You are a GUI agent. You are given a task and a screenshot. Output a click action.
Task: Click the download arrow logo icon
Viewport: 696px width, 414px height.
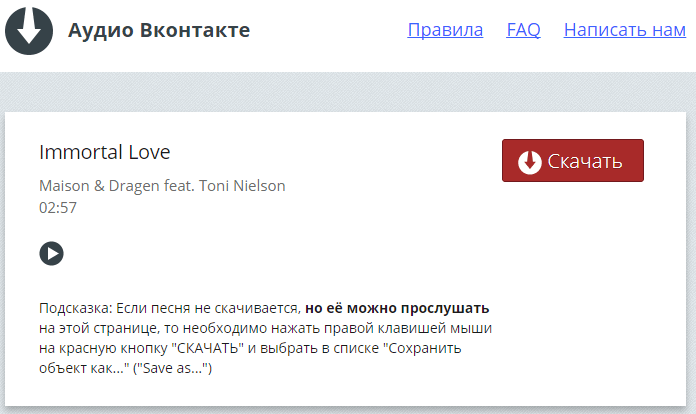(x=29, y=30)
